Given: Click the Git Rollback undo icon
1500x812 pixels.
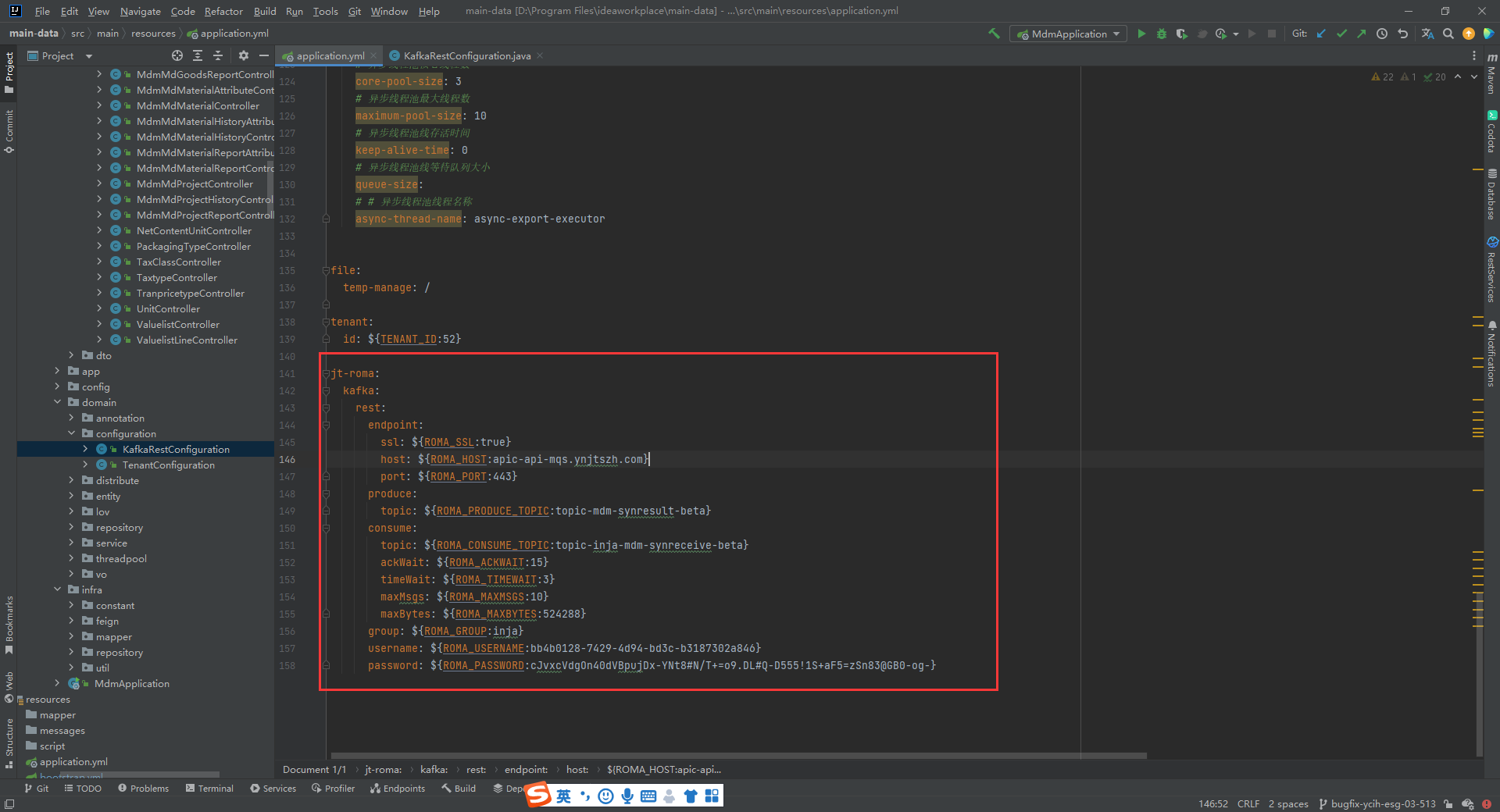Looking at the screenshot, I should 1402,34.
